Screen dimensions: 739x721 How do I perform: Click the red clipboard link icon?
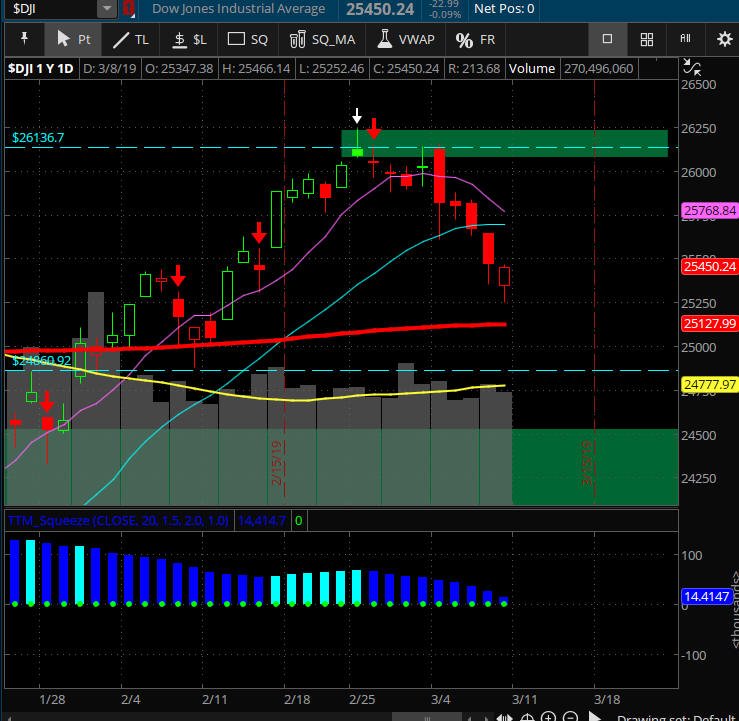click(129, 8)
